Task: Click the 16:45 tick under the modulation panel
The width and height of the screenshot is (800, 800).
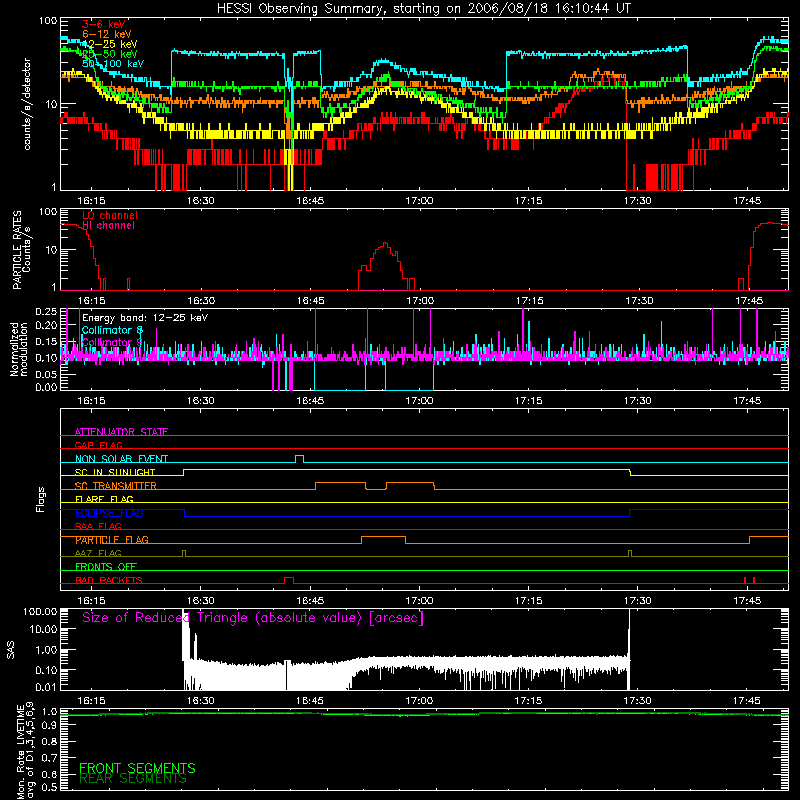Action: point(310,401)
